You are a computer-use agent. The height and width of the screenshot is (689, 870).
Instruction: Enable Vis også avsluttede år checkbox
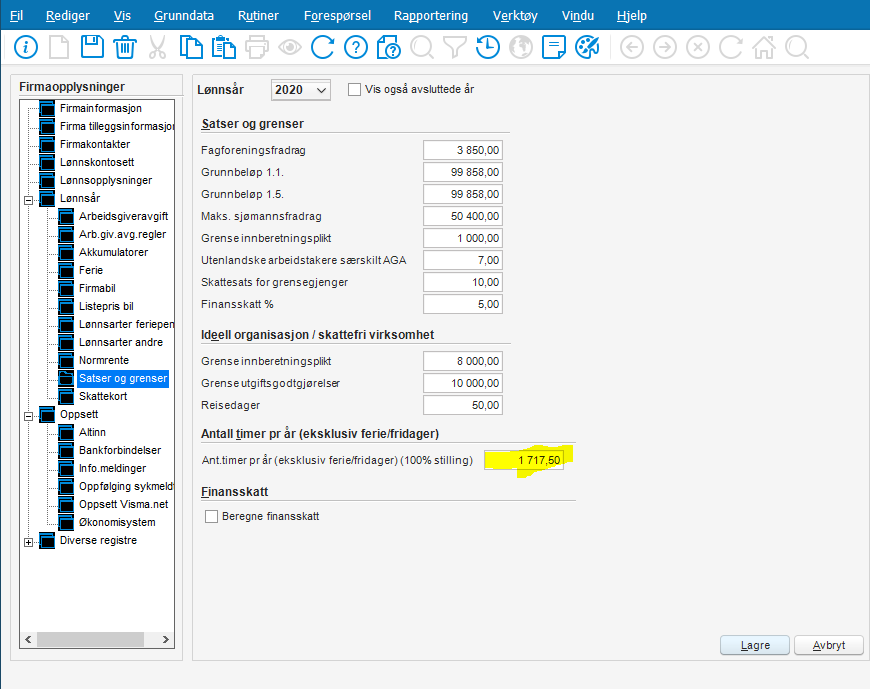point(354,89)
